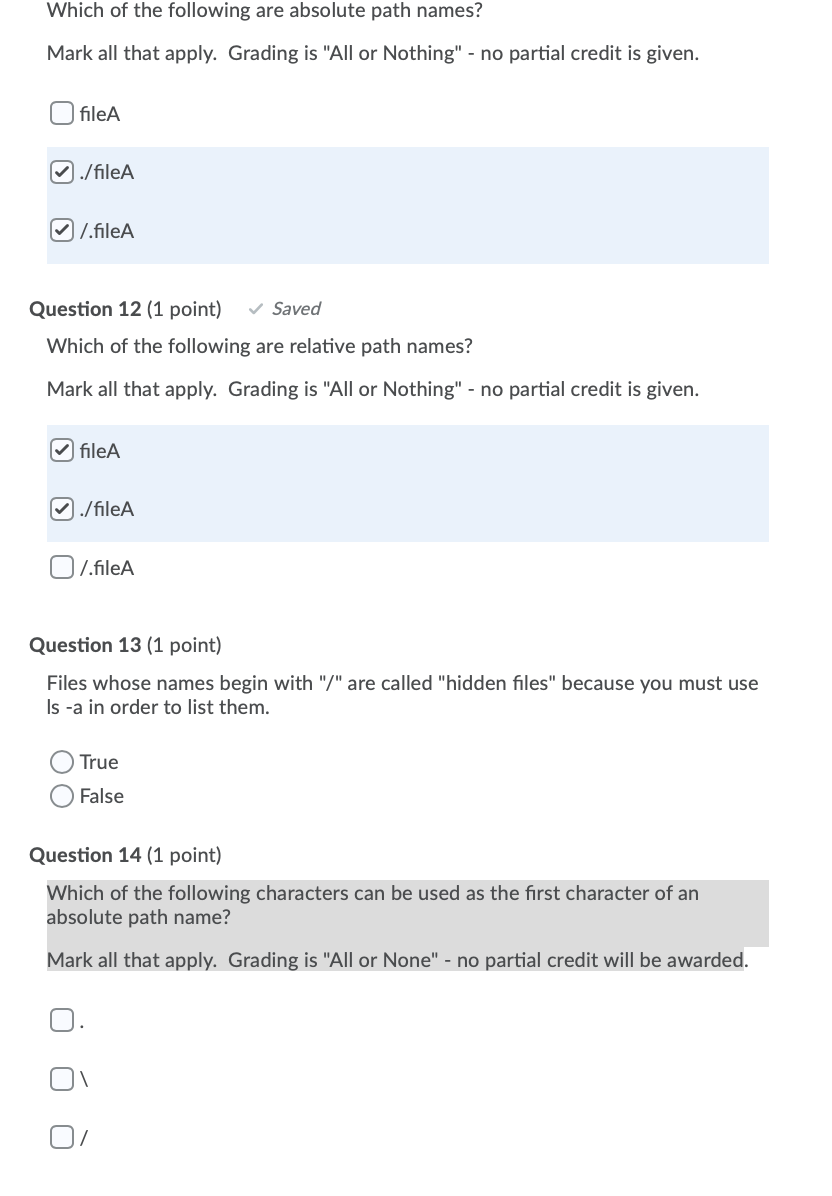This screenshot has height=1196, width=832.
Task: Check the "." option in Question 14
Action: click(61, 1019)
